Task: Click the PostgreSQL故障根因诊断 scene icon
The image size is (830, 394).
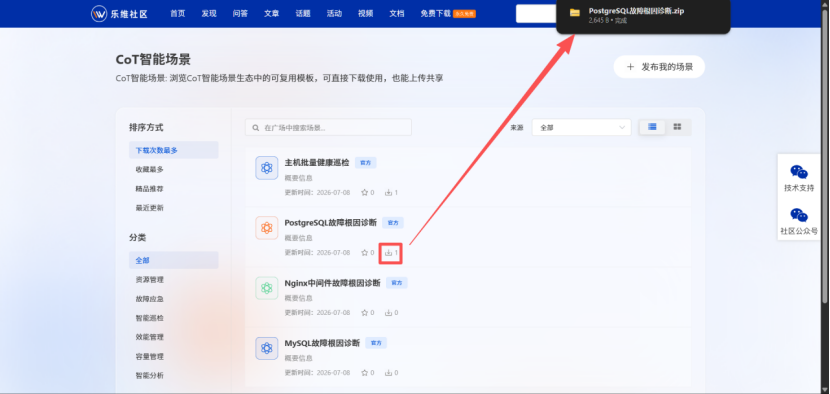Action: point(267,228)
